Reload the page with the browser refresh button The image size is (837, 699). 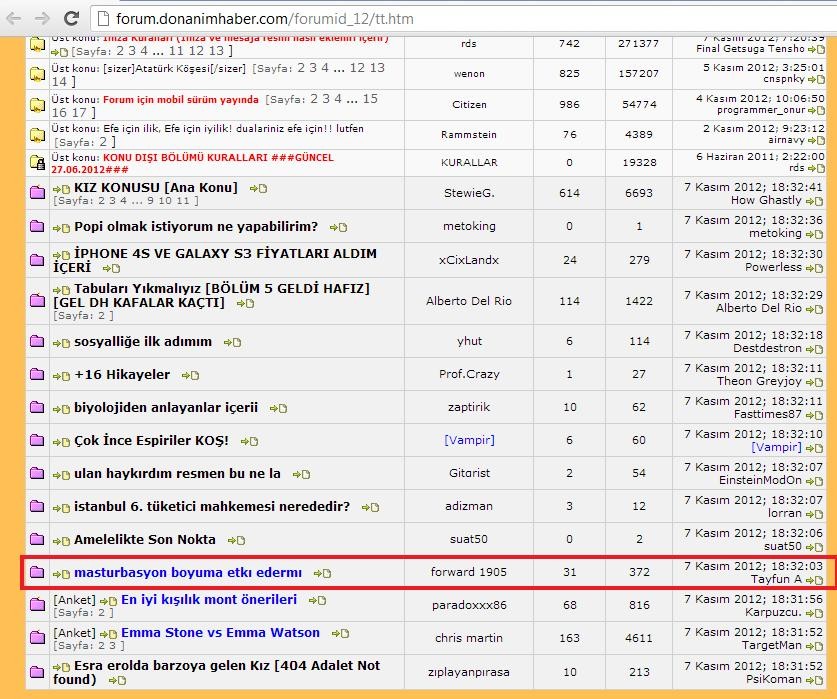pos(71,19)
